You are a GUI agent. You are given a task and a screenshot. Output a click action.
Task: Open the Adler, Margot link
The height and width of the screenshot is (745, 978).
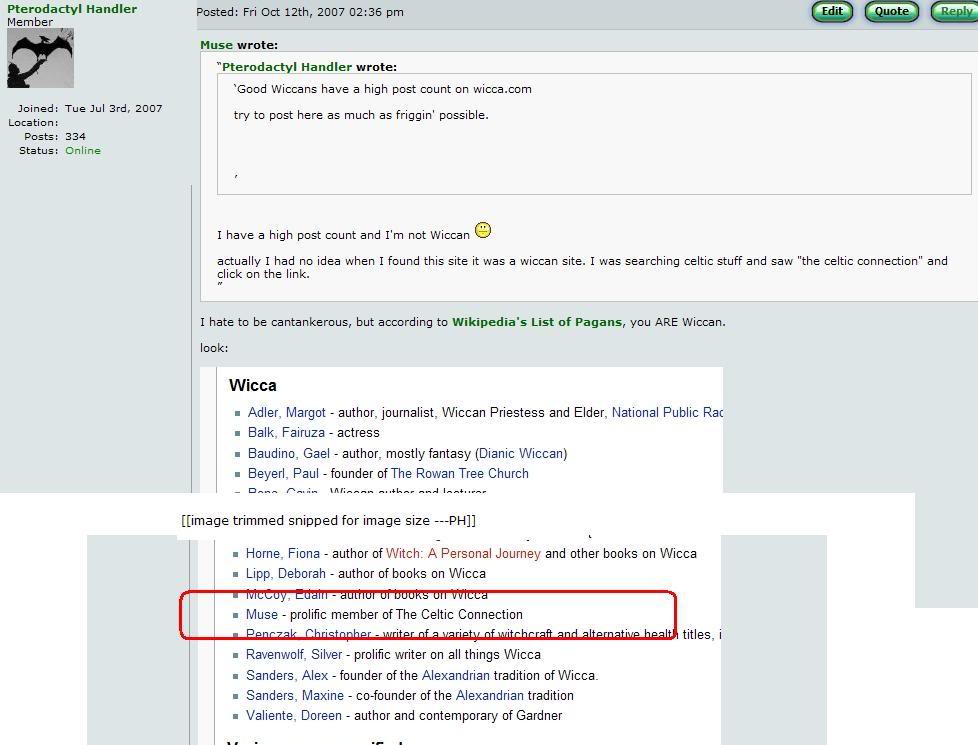(286, 412)
